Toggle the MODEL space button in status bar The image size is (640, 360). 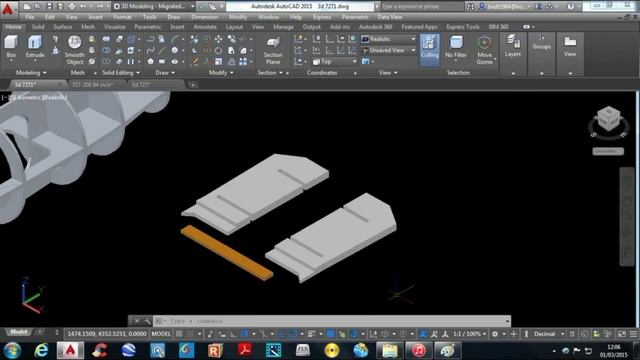click(x=161, y=334)
